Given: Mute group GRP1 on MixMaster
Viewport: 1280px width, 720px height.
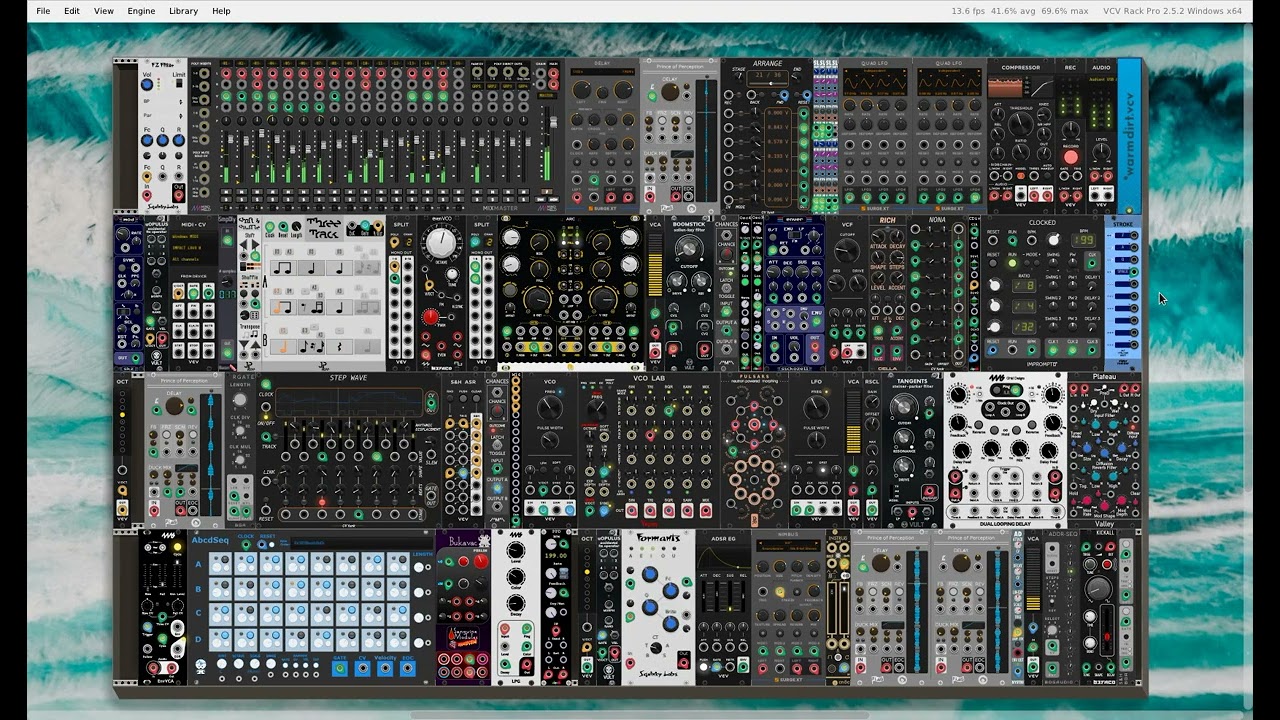Looking at the screenshot, I should (x=477, y=192).
